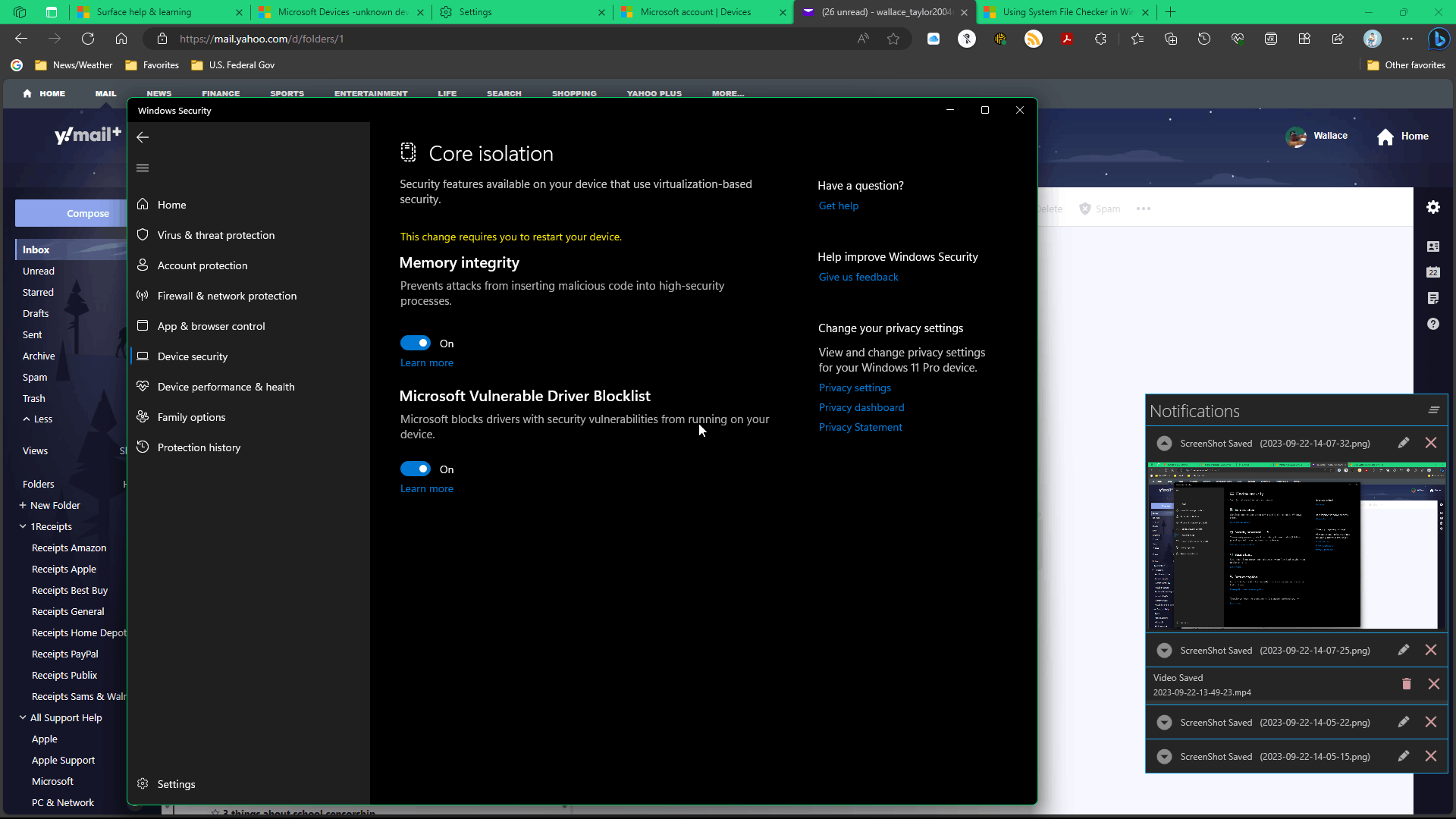
Task: Open Virus & threat protection
Action: [x=215, y=235]
